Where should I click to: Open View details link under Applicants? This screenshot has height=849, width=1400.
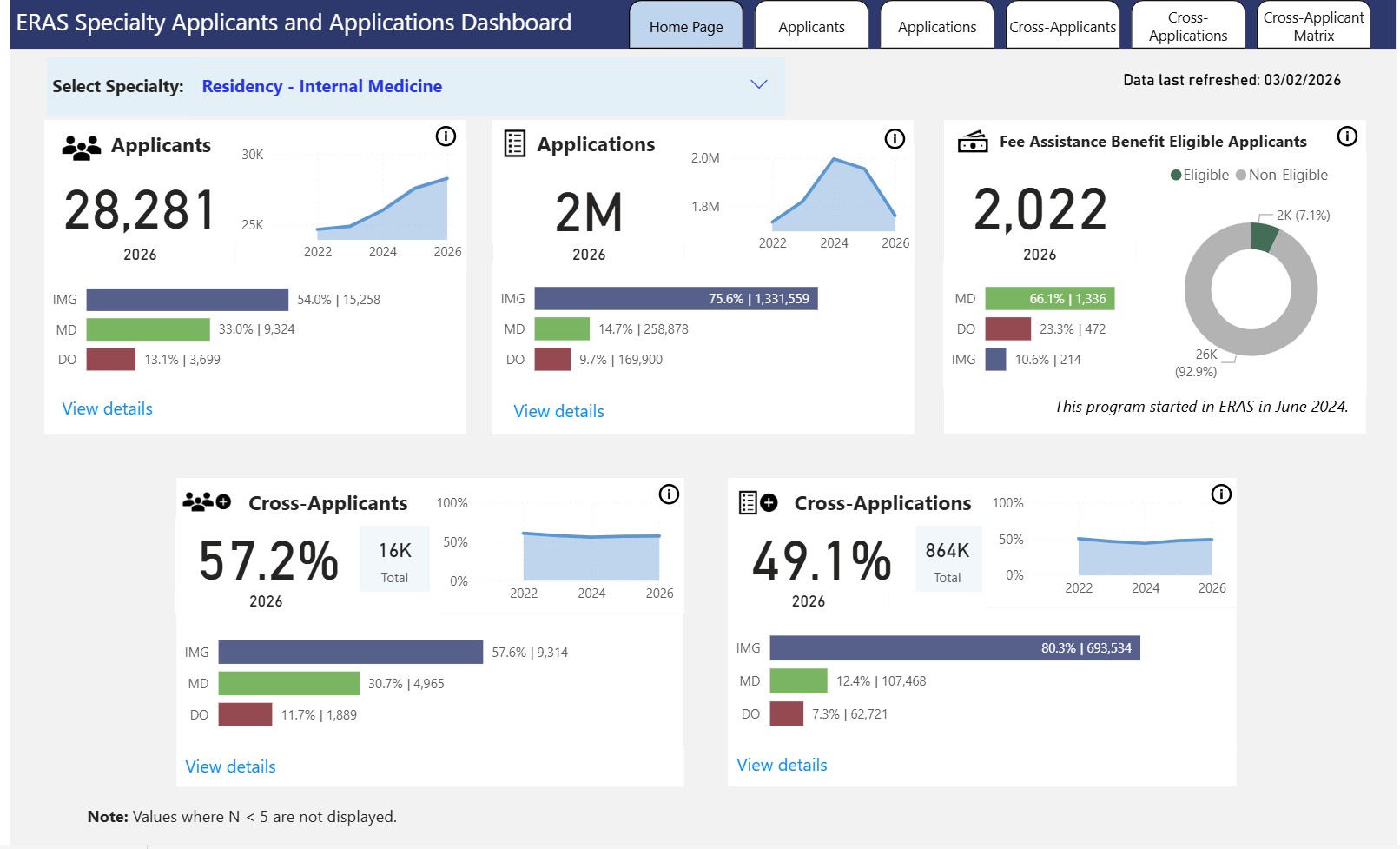(x=108, y=408)
